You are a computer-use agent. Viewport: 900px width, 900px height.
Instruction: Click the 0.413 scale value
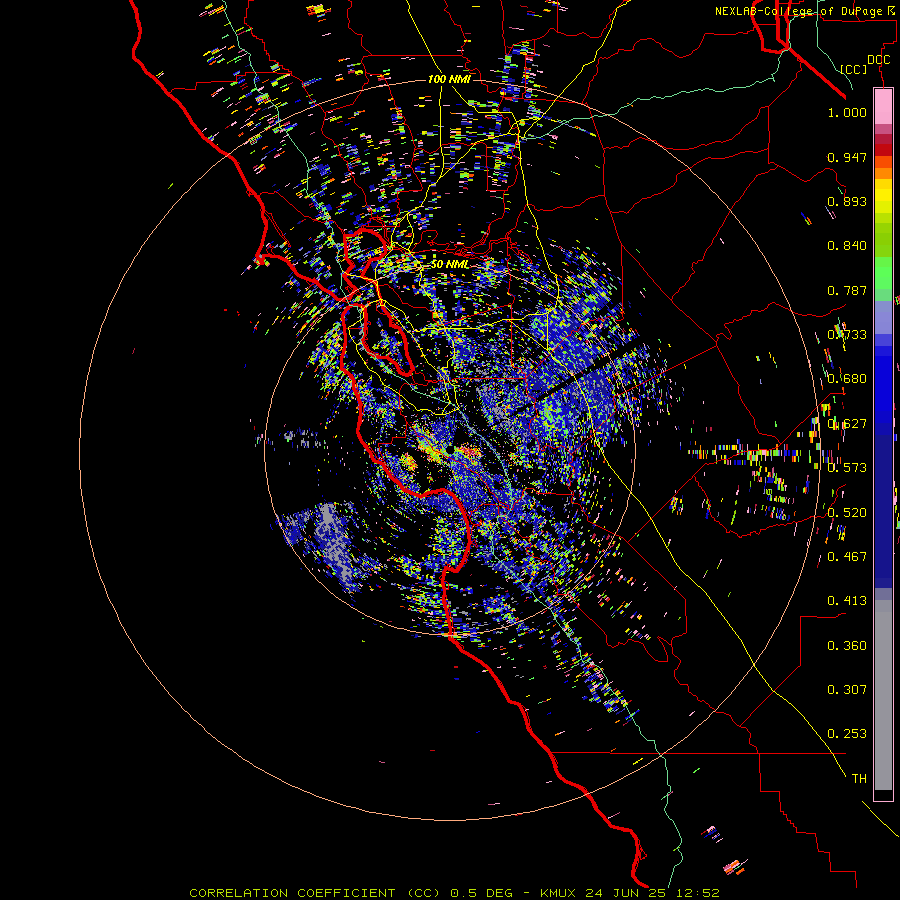[847, 601]
